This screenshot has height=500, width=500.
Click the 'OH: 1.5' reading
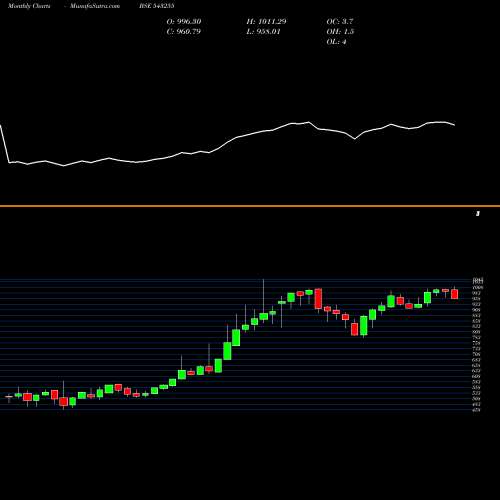click(x=340, y=32)
